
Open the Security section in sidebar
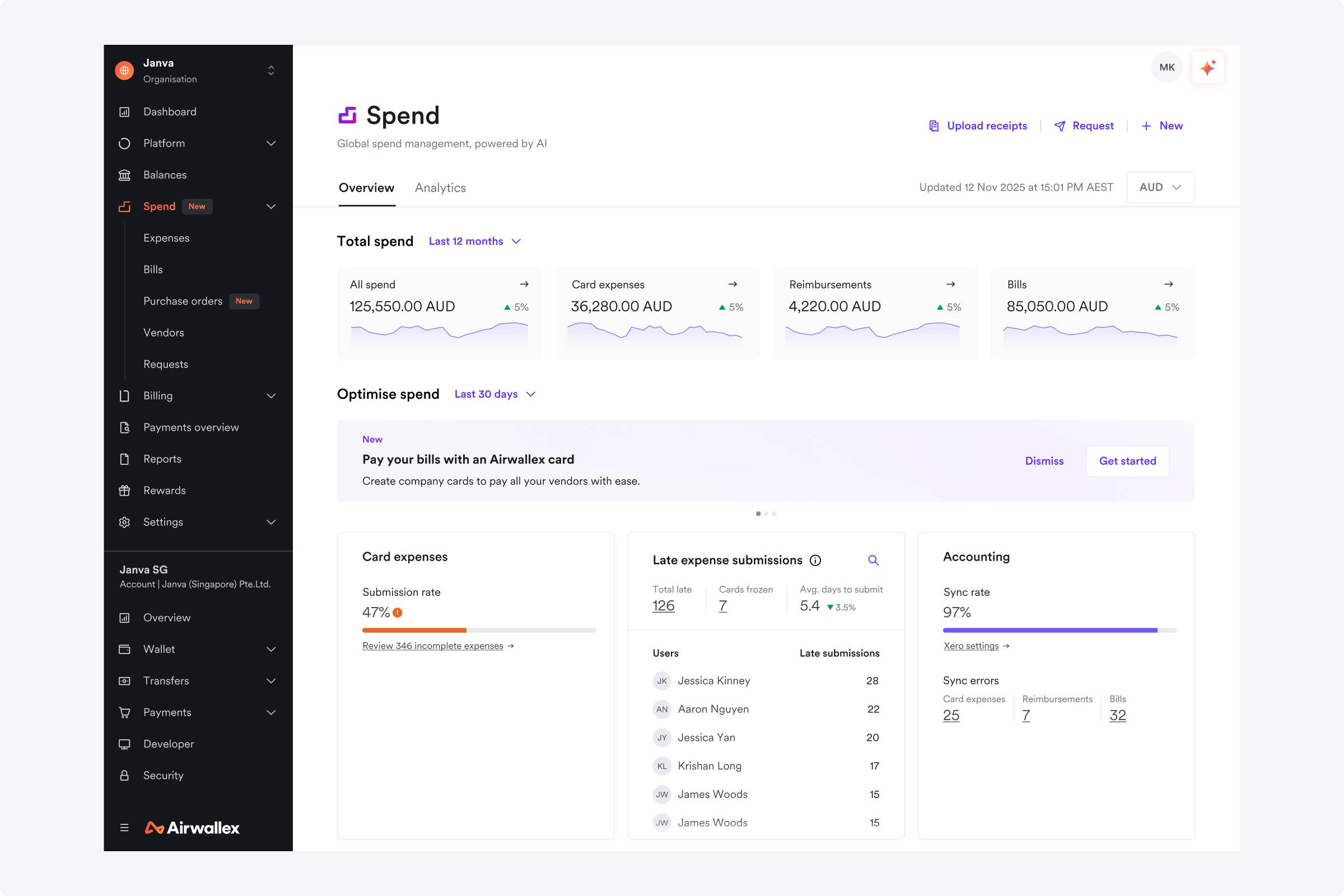(x=163, y=776)
